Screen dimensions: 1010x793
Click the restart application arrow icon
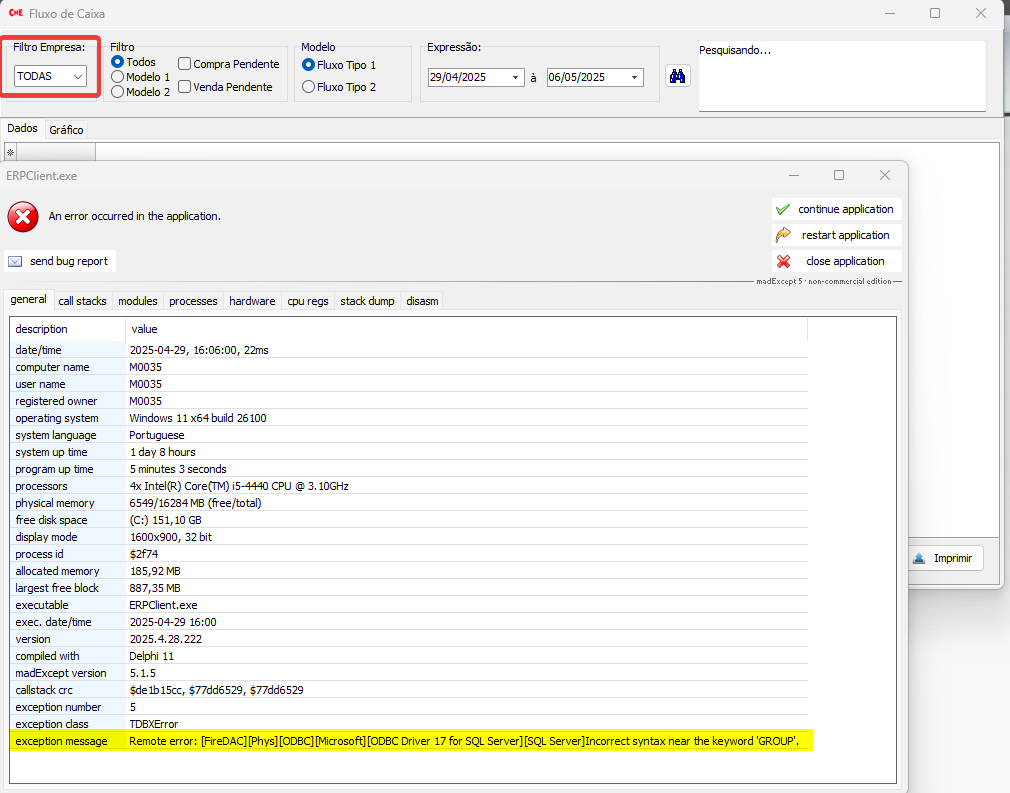coord(783,235)
